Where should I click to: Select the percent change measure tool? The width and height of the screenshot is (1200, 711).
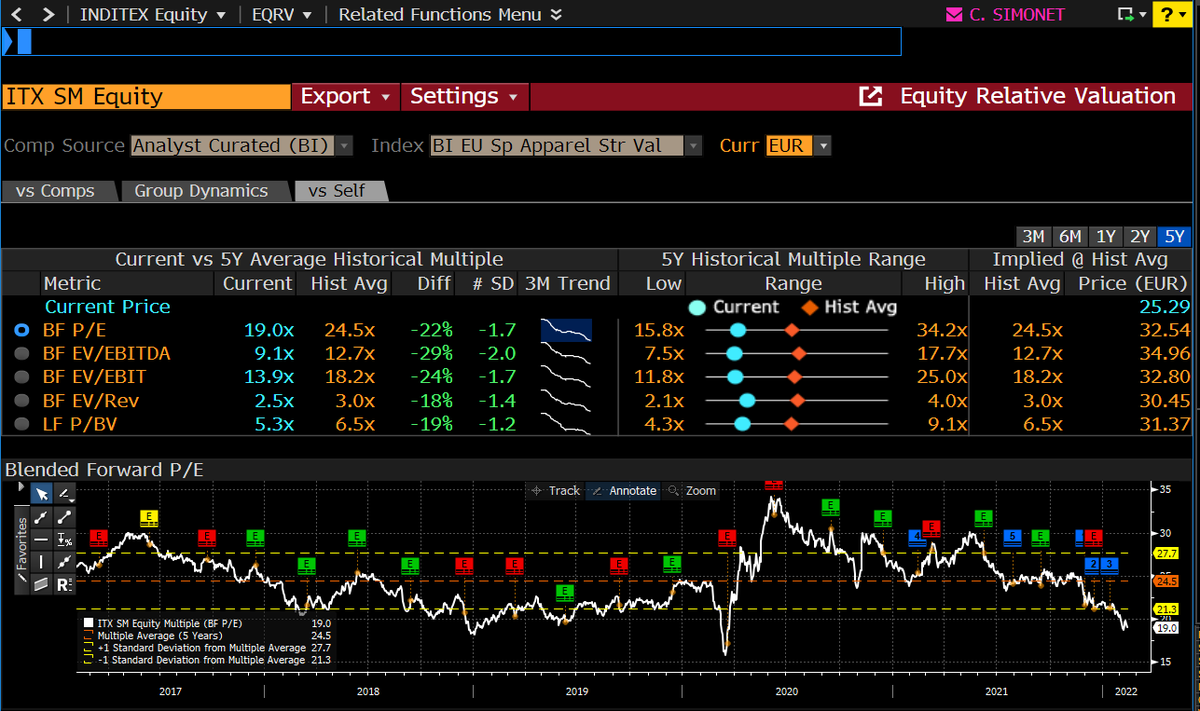click(64, 539)
